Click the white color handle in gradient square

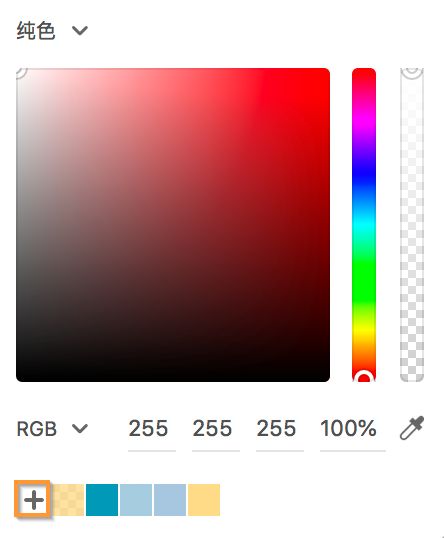20,72
